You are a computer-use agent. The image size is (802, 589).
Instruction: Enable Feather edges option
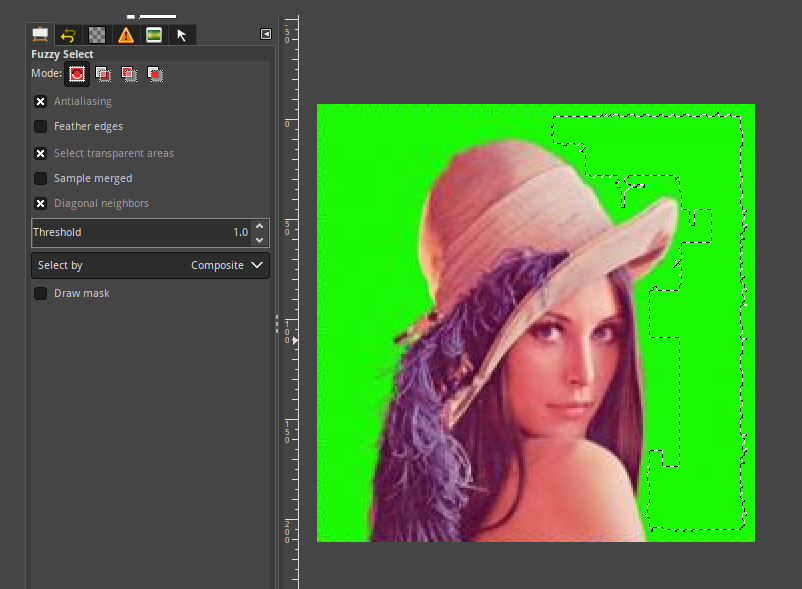(x=41, y=126)
